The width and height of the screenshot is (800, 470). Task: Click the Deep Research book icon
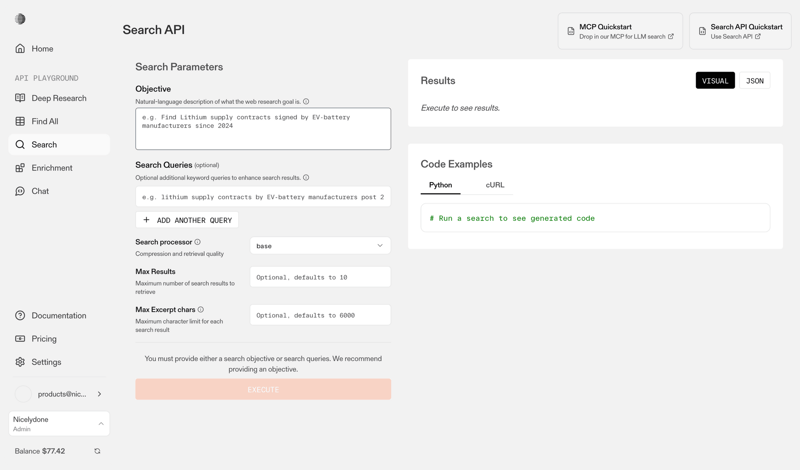tap(20, 98)
